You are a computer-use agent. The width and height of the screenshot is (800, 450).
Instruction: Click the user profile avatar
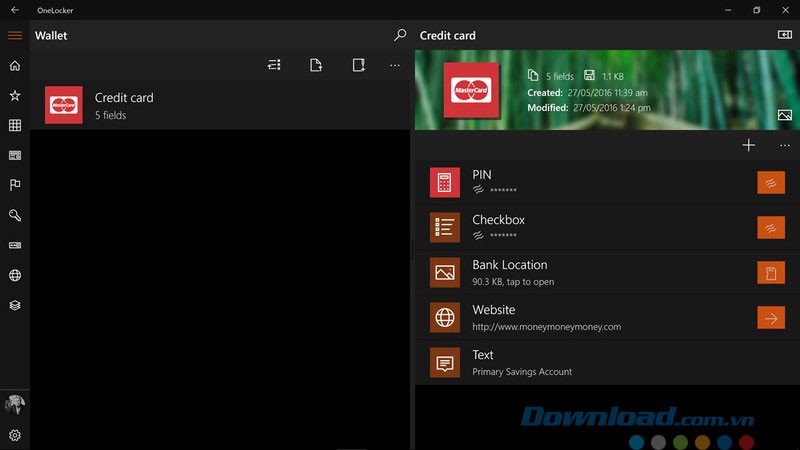coord(14,405)
